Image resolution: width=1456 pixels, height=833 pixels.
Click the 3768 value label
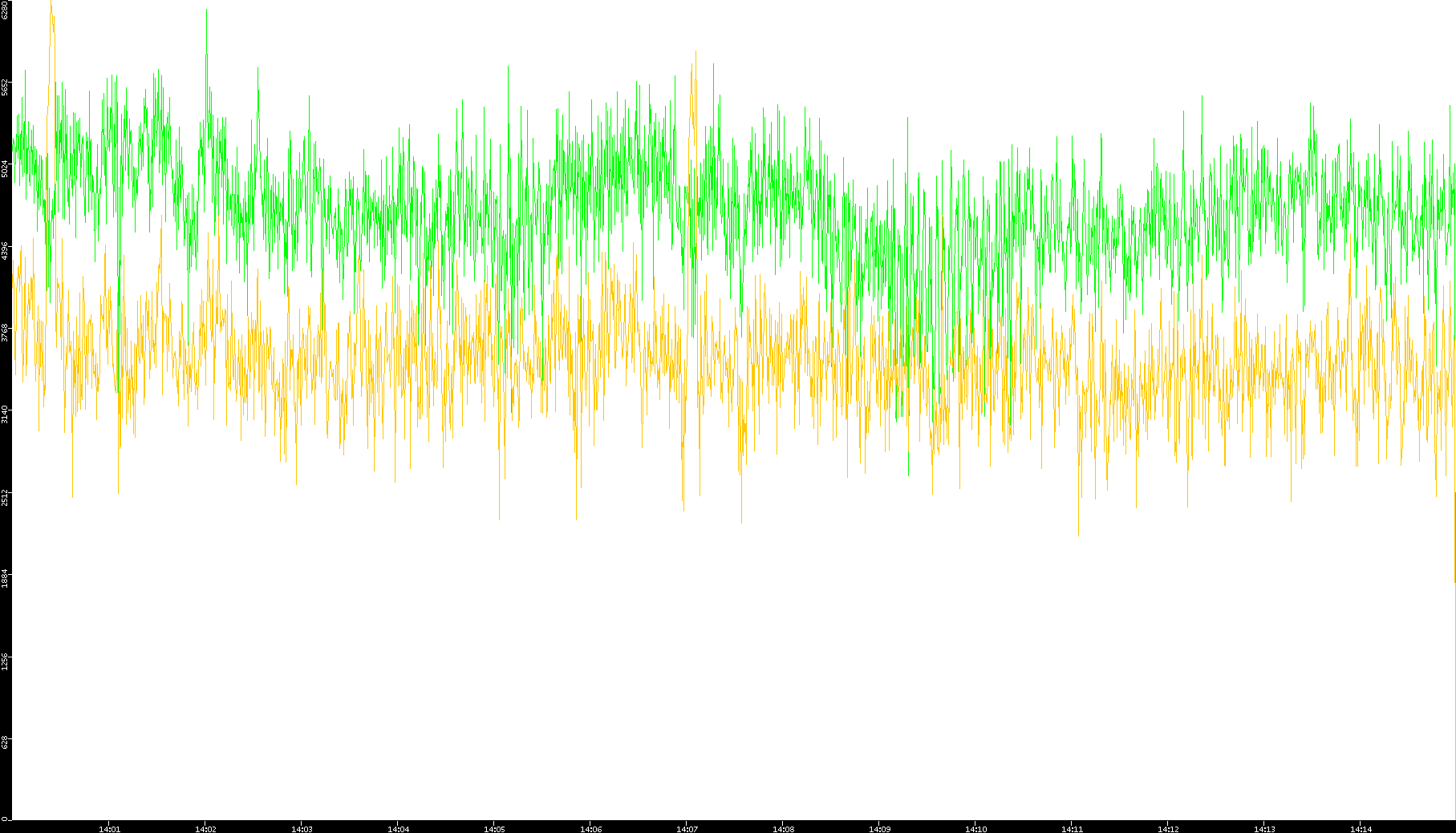point(5,333)
